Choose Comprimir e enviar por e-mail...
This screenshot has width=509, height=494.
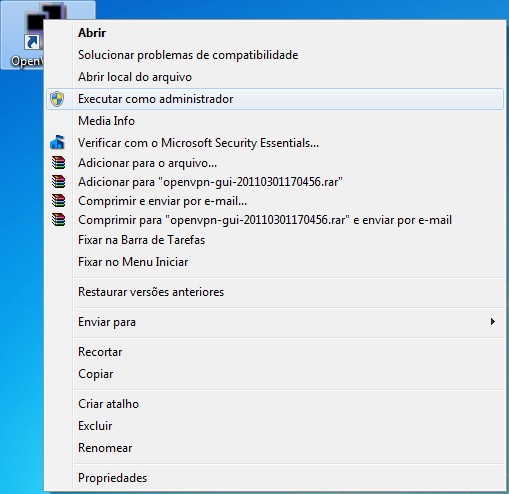click(x=275, y=201)
